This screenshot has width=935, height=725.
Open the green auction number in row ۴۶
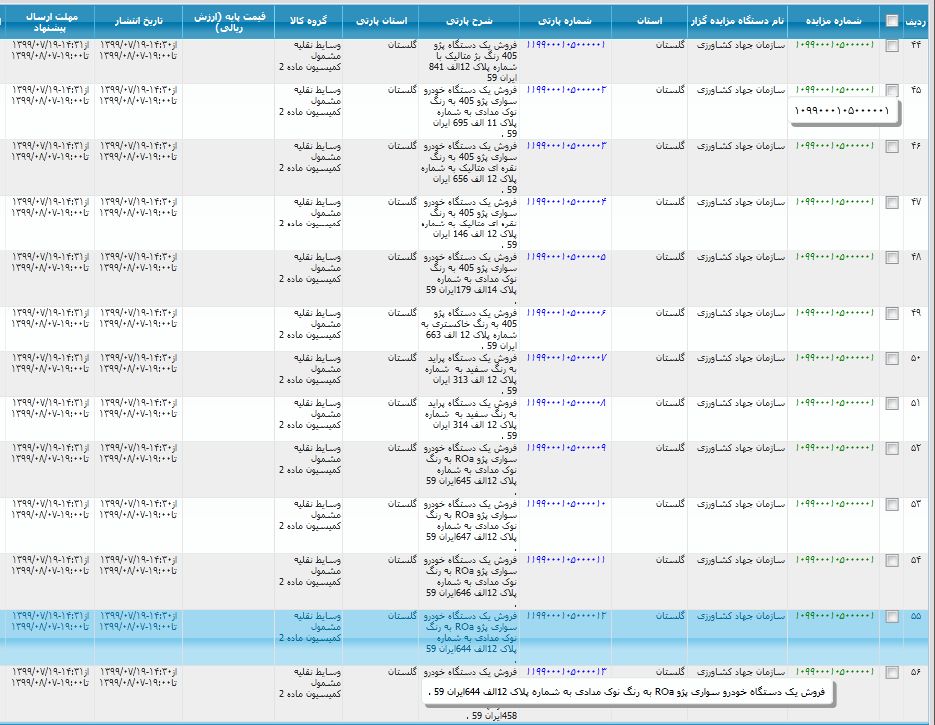tap(833, 145)
